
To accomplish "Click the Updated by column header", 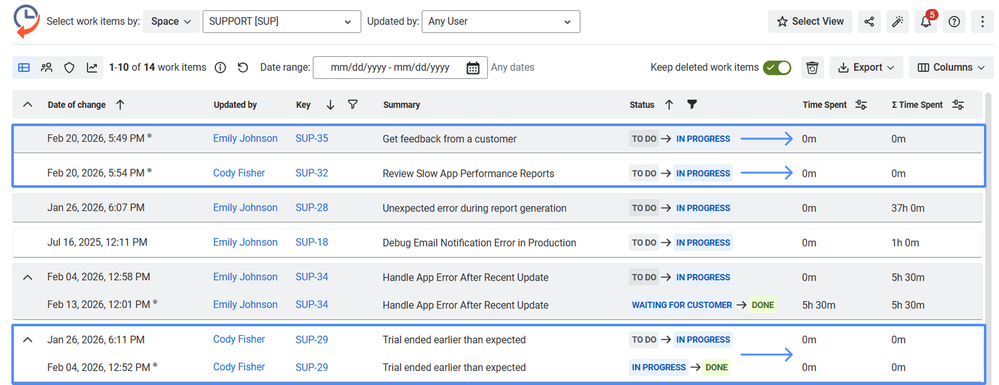I will (x=235, y=105).
